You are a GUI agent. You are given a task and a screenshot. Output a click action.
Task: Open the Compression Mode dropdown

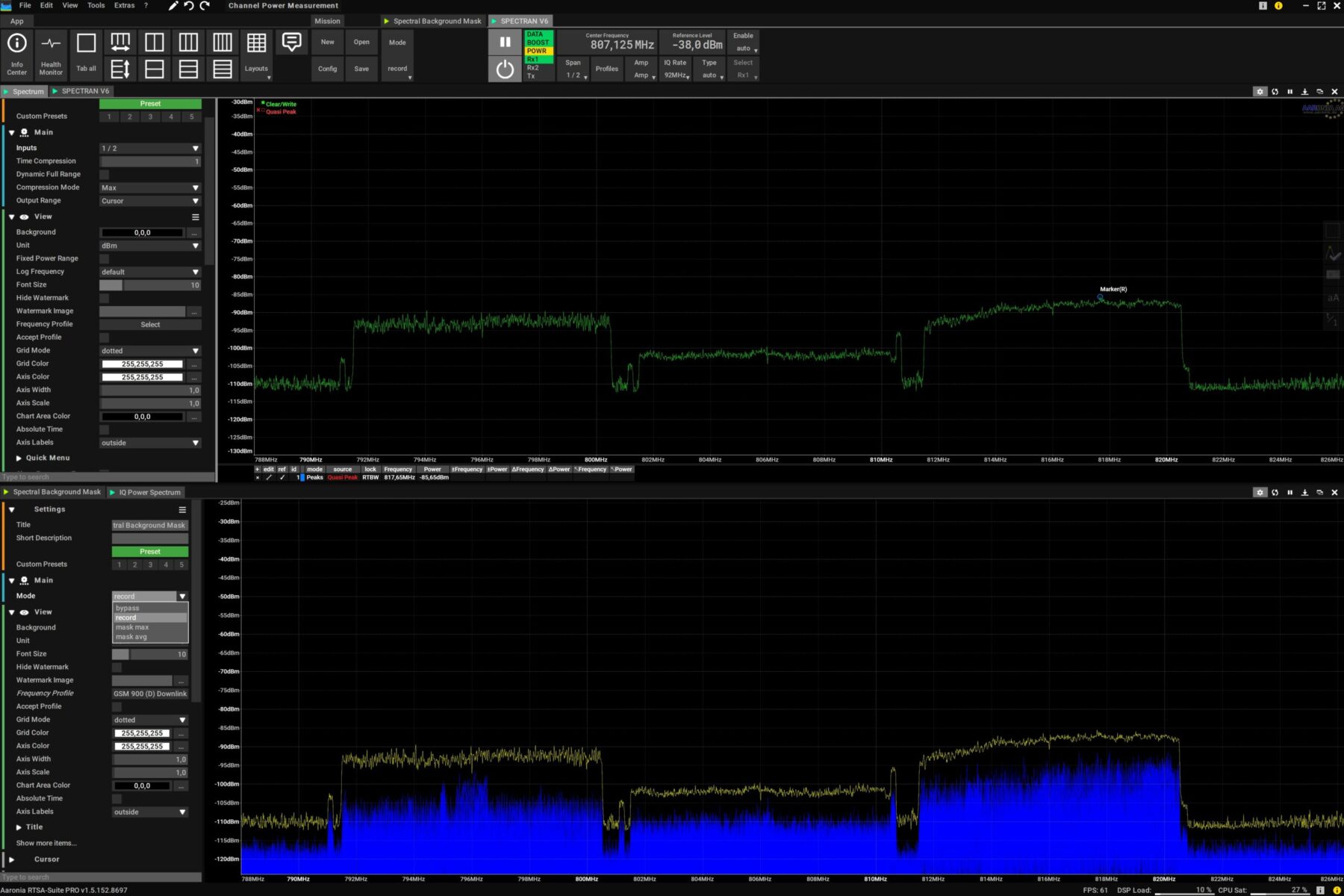(150, 188)
